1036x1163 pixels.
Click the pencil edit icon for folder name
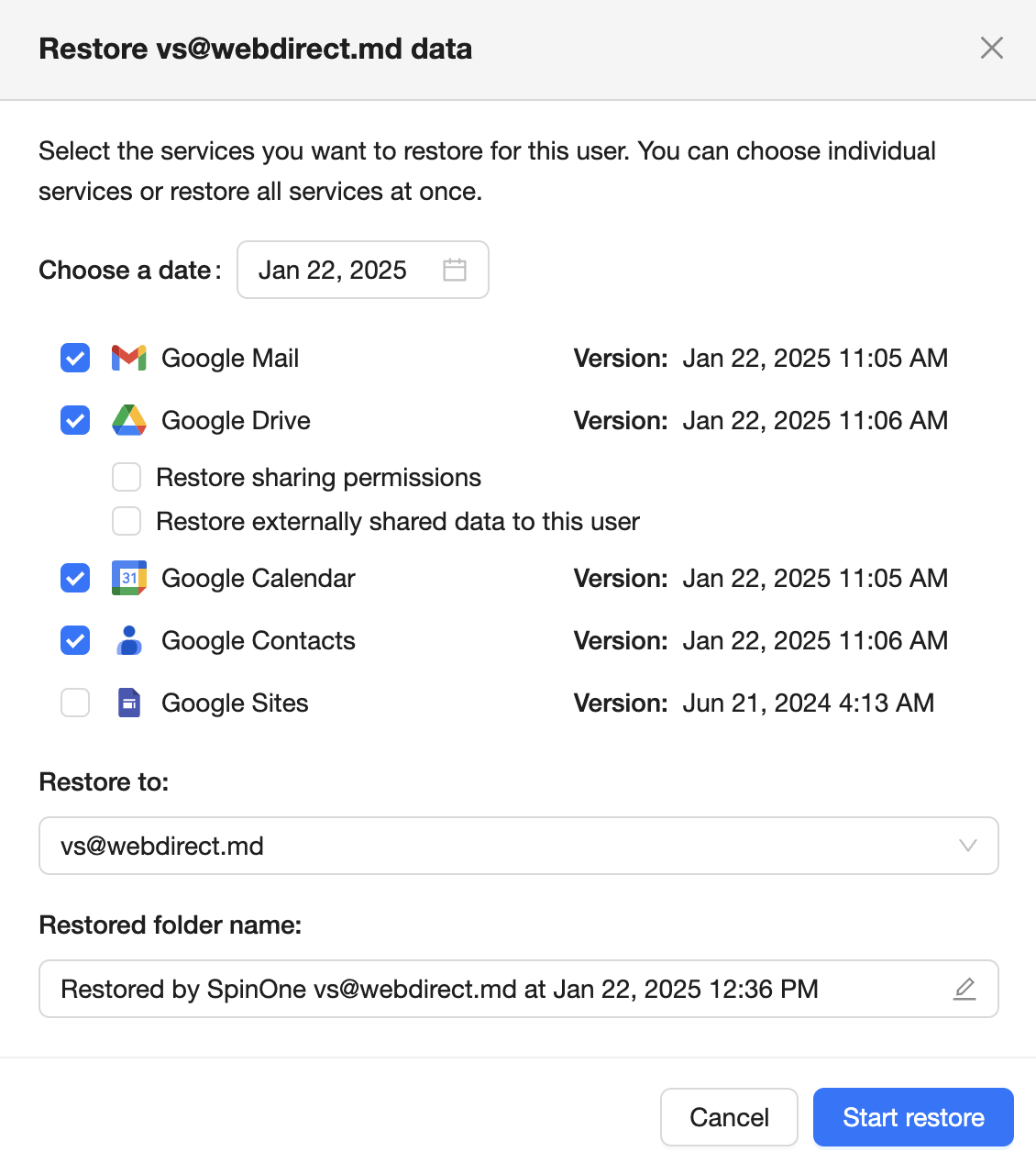pos(964,989)
